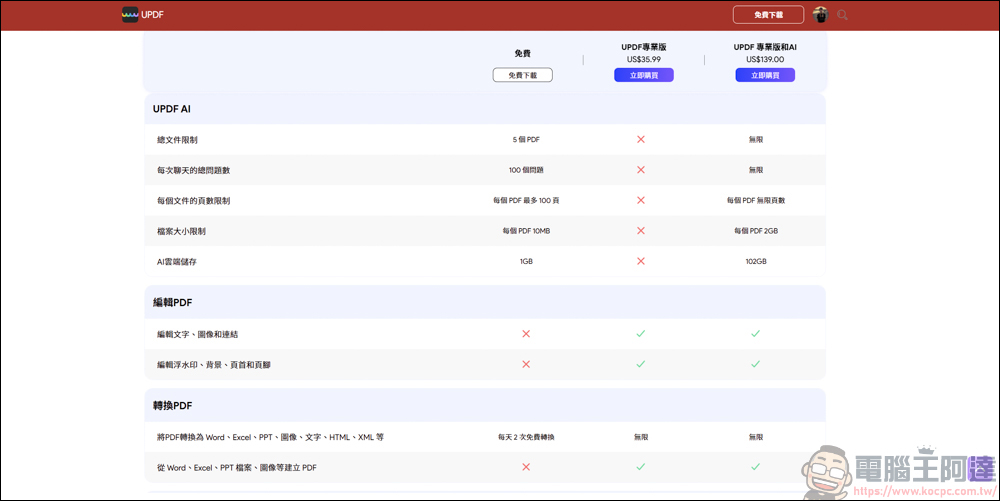Image resolution: width=1000 pixels, height=501 pixels.
Task: Click the UPDF專業版 plan title
Action: tap(643, 47)
